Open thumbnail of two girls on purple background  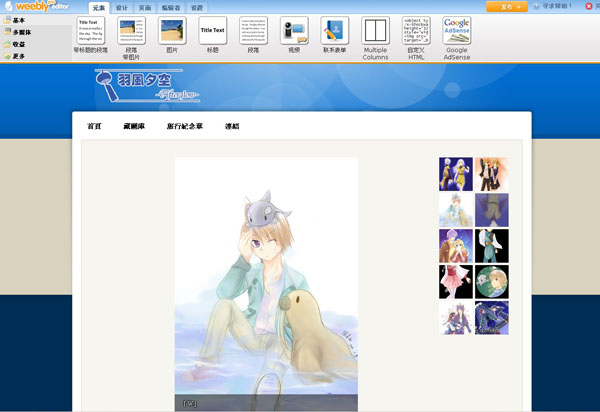(x=456, y=174)
